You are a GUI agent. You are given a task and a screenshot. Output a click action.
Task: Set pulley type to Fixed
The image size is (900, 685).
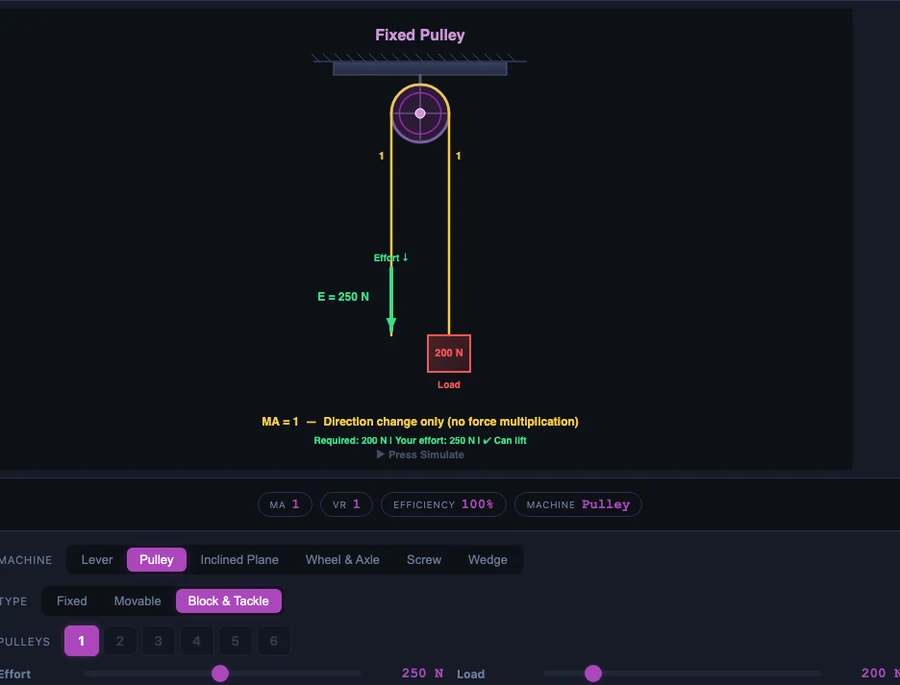click(72, 601)
